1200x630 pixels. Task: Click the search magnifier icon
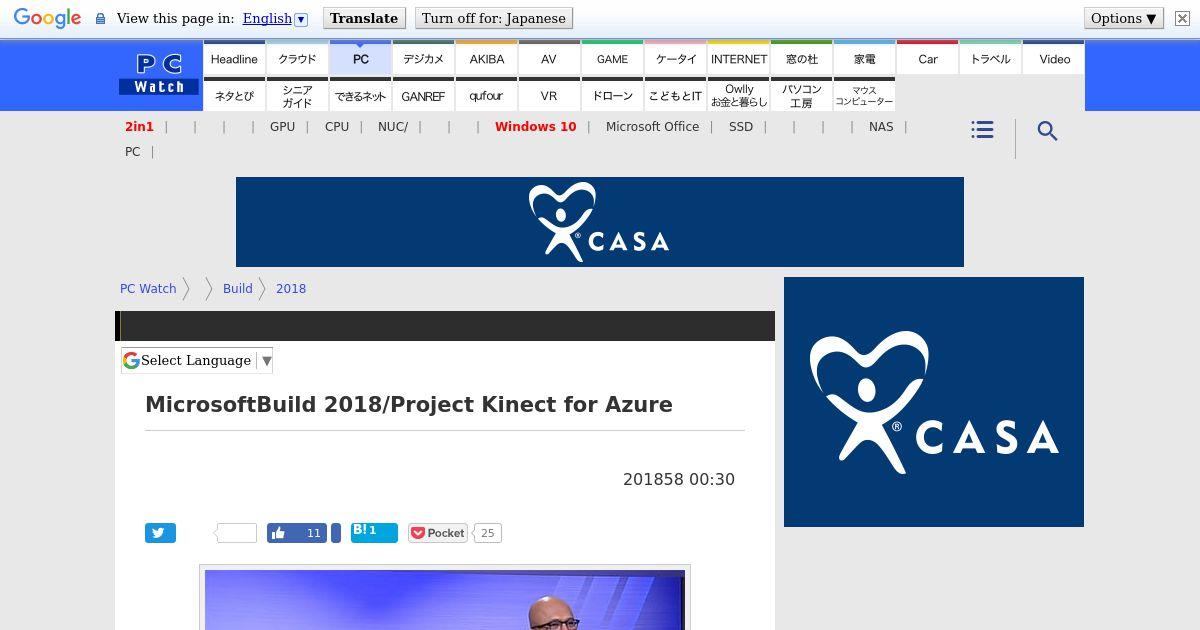pyautogui.click(x=1047, y=131)
